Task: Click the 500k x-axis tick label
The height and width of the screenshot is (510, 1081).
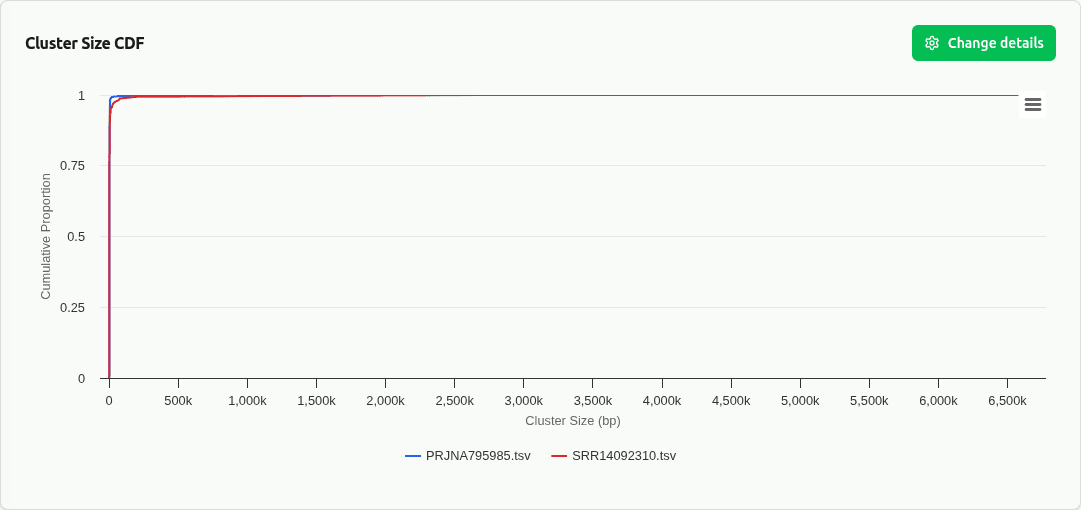Action: click(x=178, y=400)
